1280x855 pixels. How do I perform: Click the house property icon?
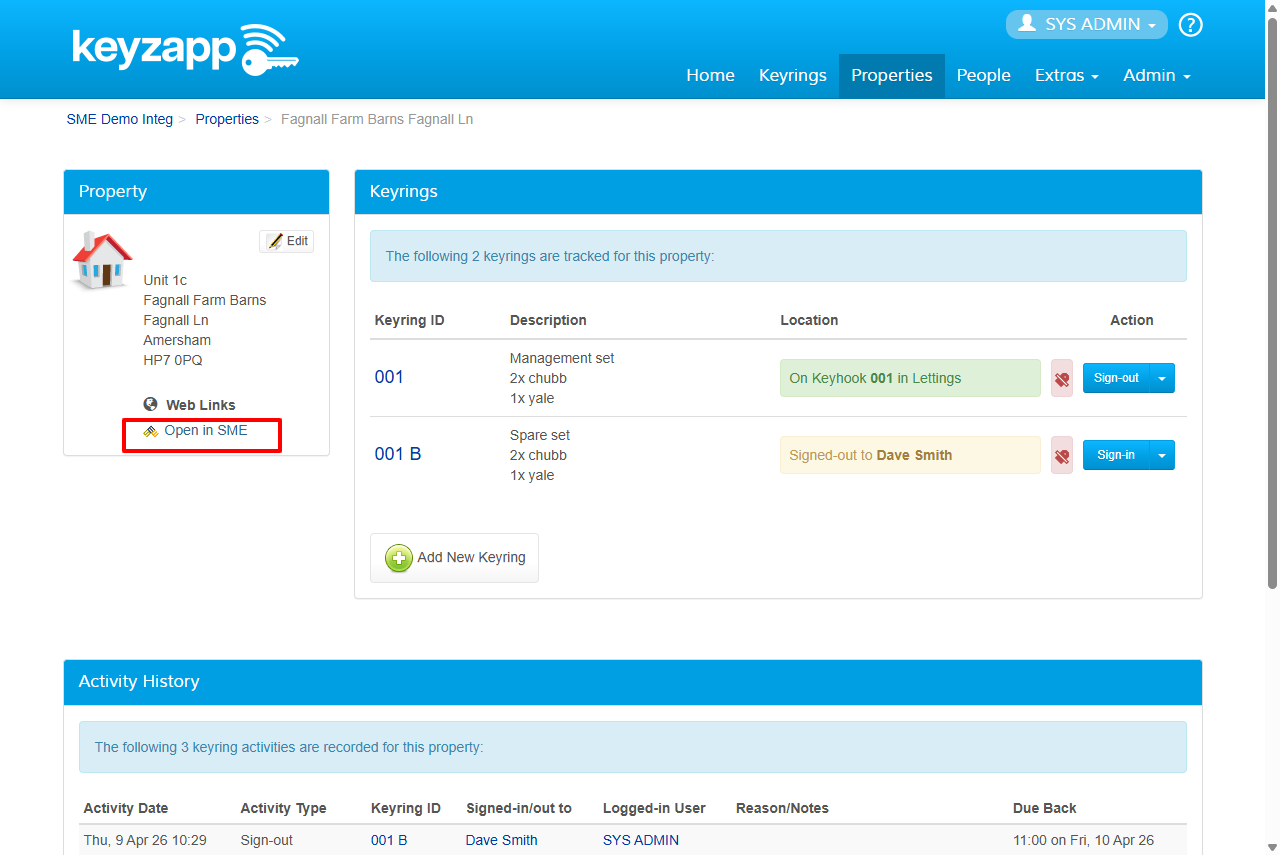(x=102, y=261)
